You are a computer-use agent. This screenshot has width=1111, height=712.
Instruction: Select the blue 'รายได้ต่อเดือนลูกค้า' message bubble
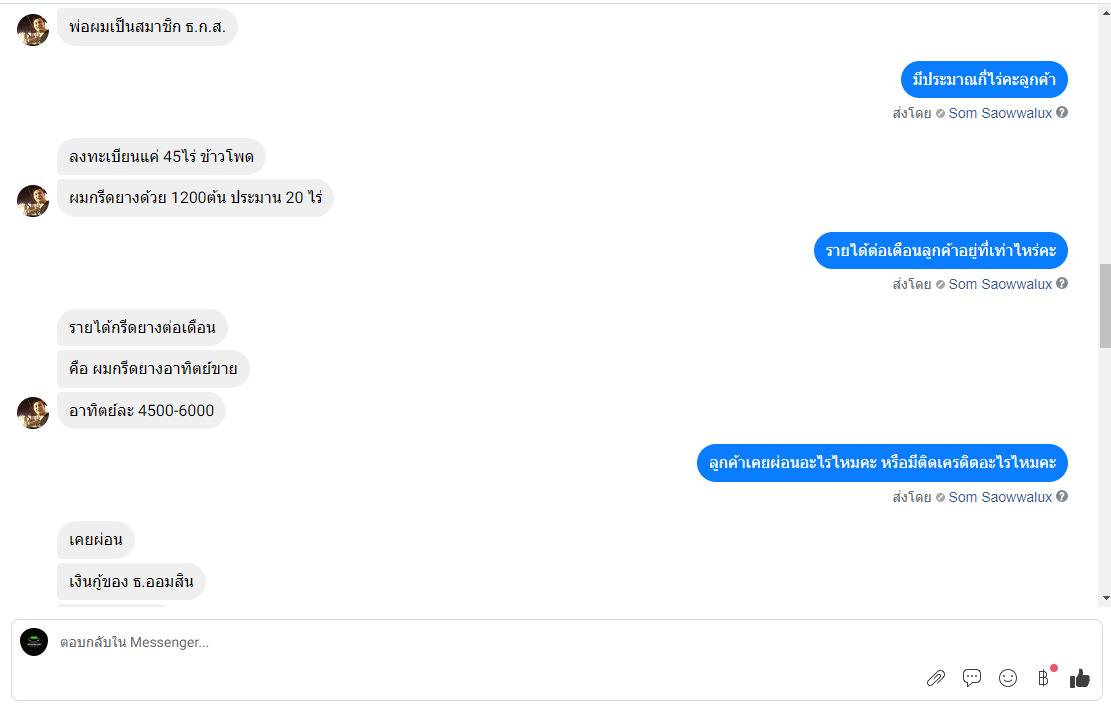pyautogui.click(x=940, y=250)
